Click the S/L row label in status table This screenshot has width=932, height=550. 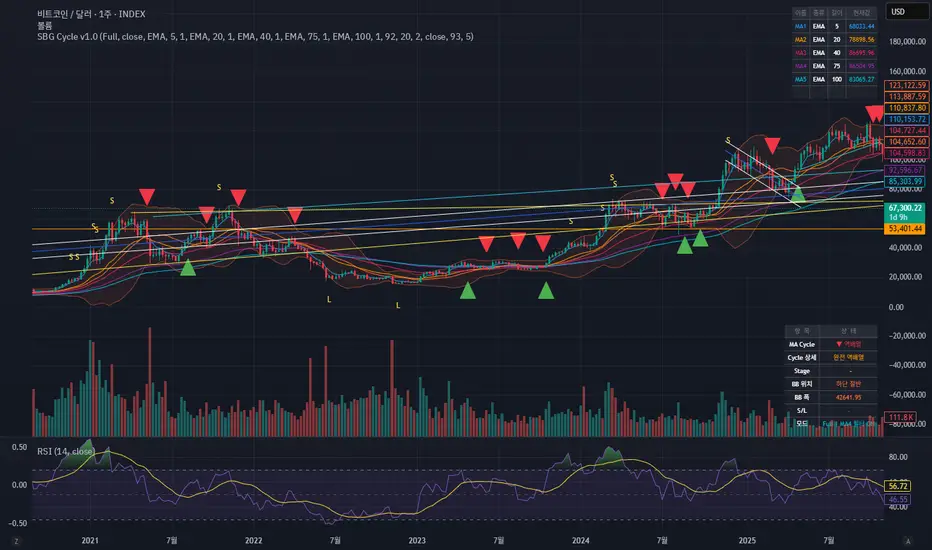click(x=802, y=410)
